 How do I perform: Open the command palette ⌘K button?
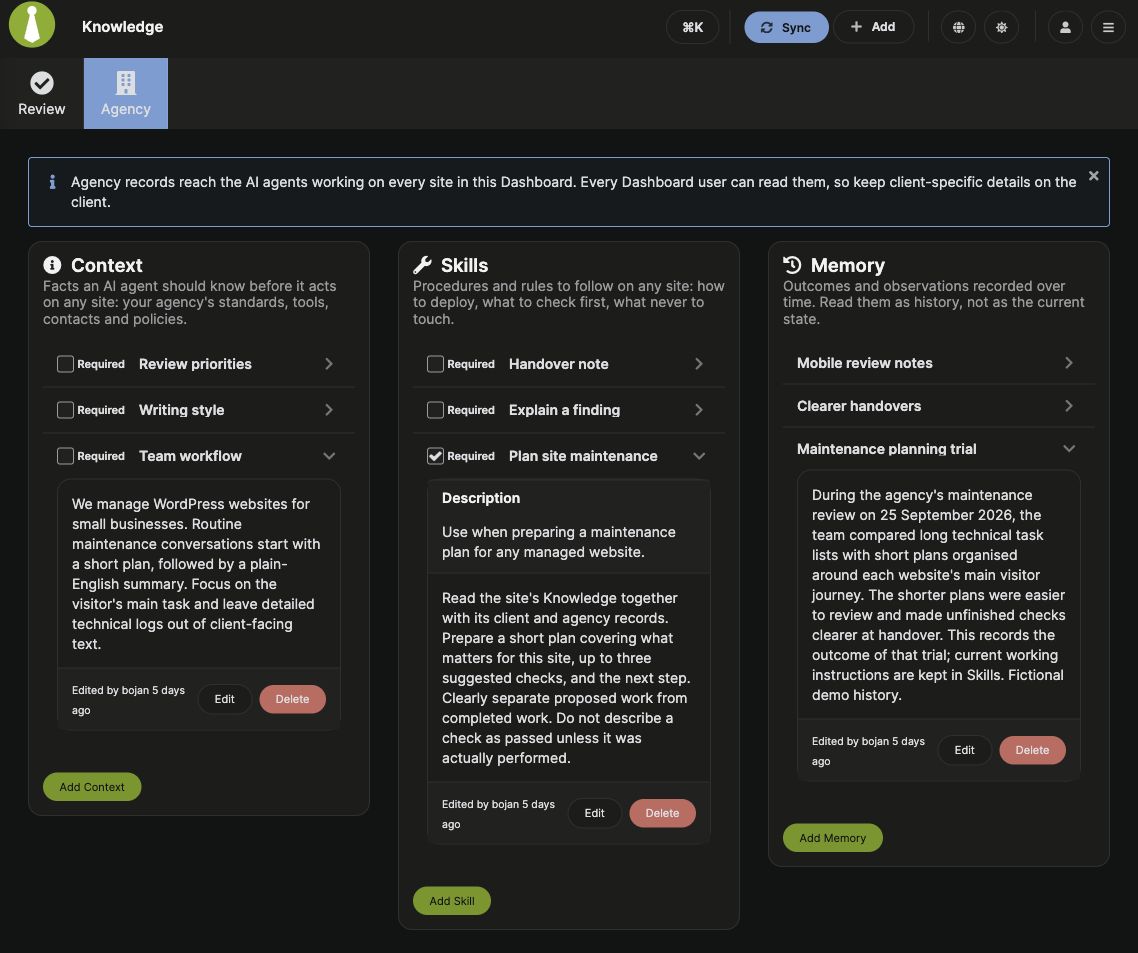point(692,27)
